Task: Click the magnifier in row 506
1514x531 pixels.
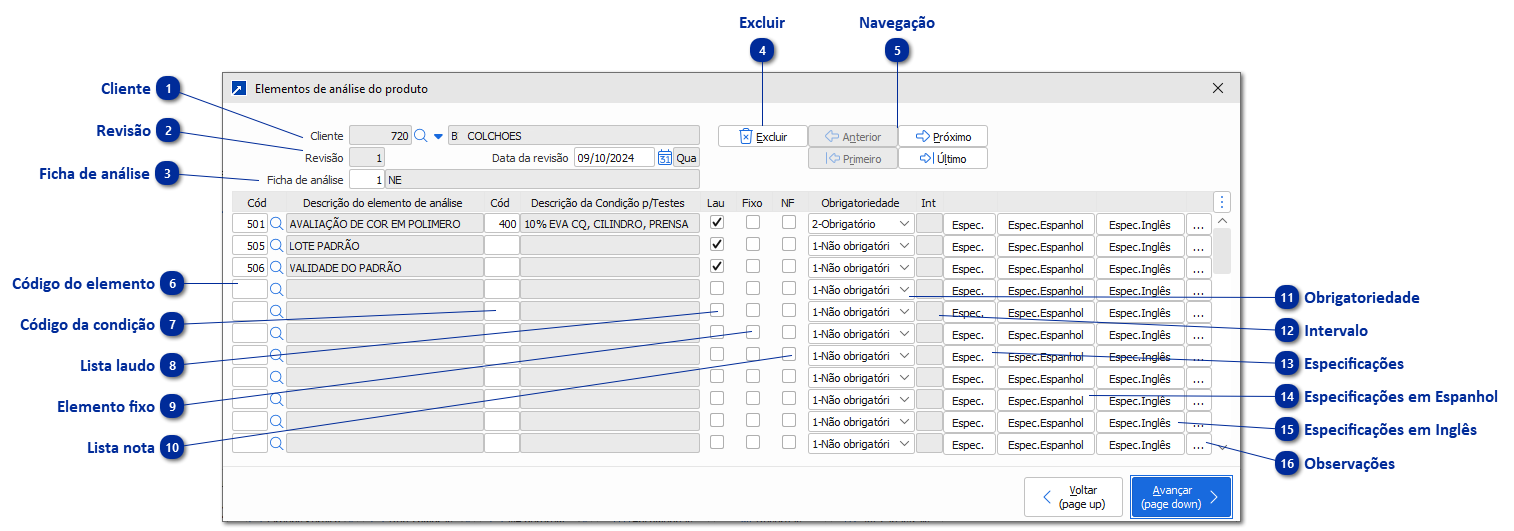Action: coord(277,268)
